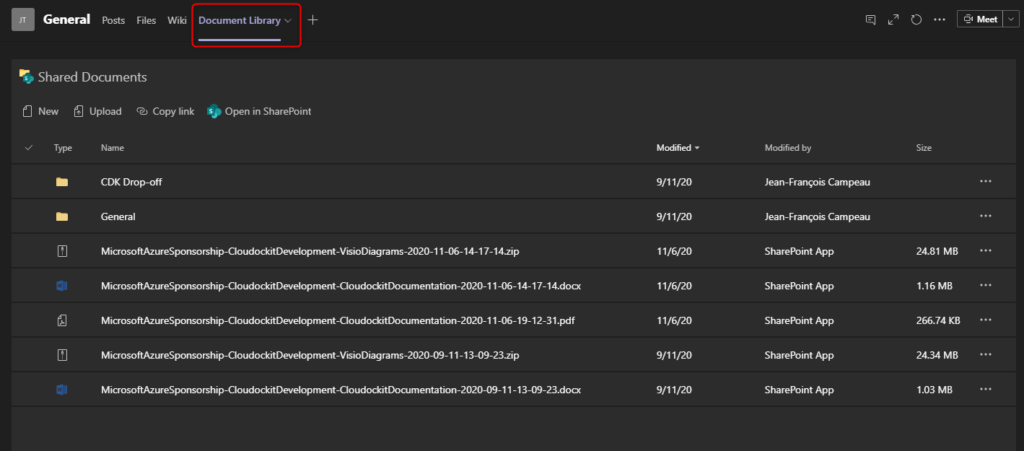Sort by the Name column header
Screen dimensions: 1024x451
point(112,148)
